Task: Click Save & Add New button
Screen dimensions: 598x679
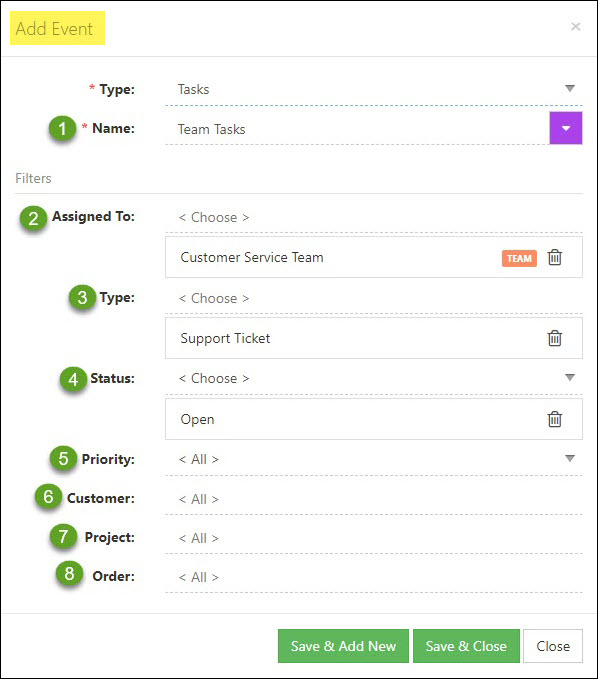Action: click(x=343, y=646)
